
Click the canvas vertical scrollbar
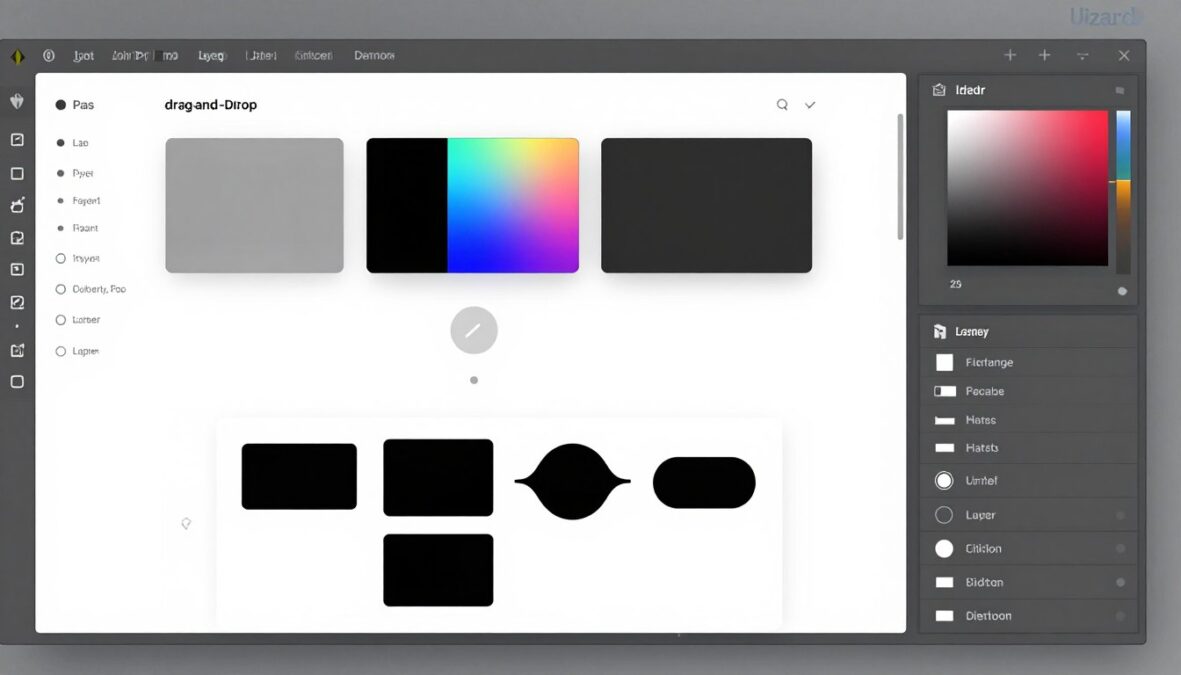click(900, 177)
